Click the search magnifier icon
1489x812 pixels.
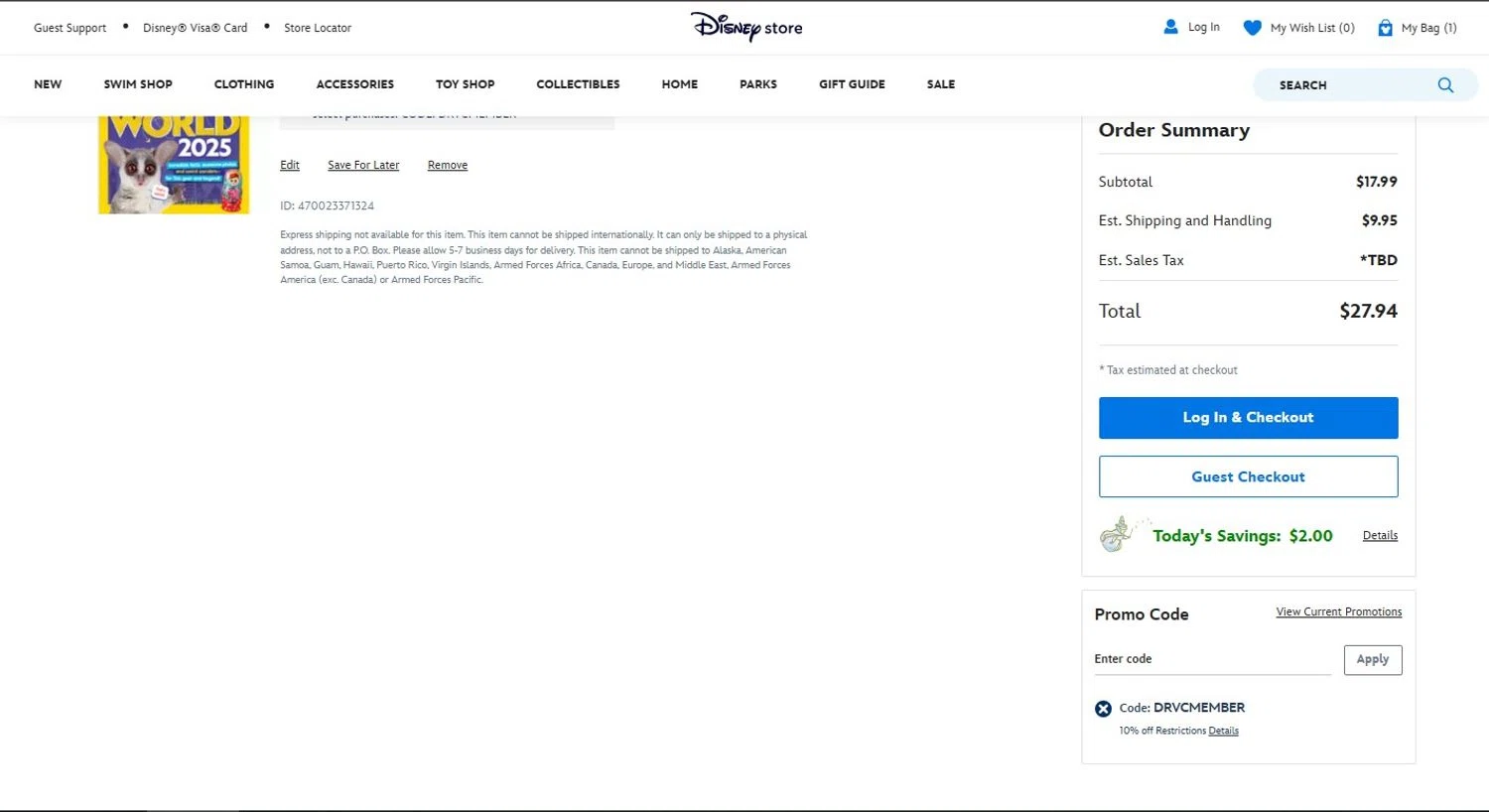point(1445,85)
